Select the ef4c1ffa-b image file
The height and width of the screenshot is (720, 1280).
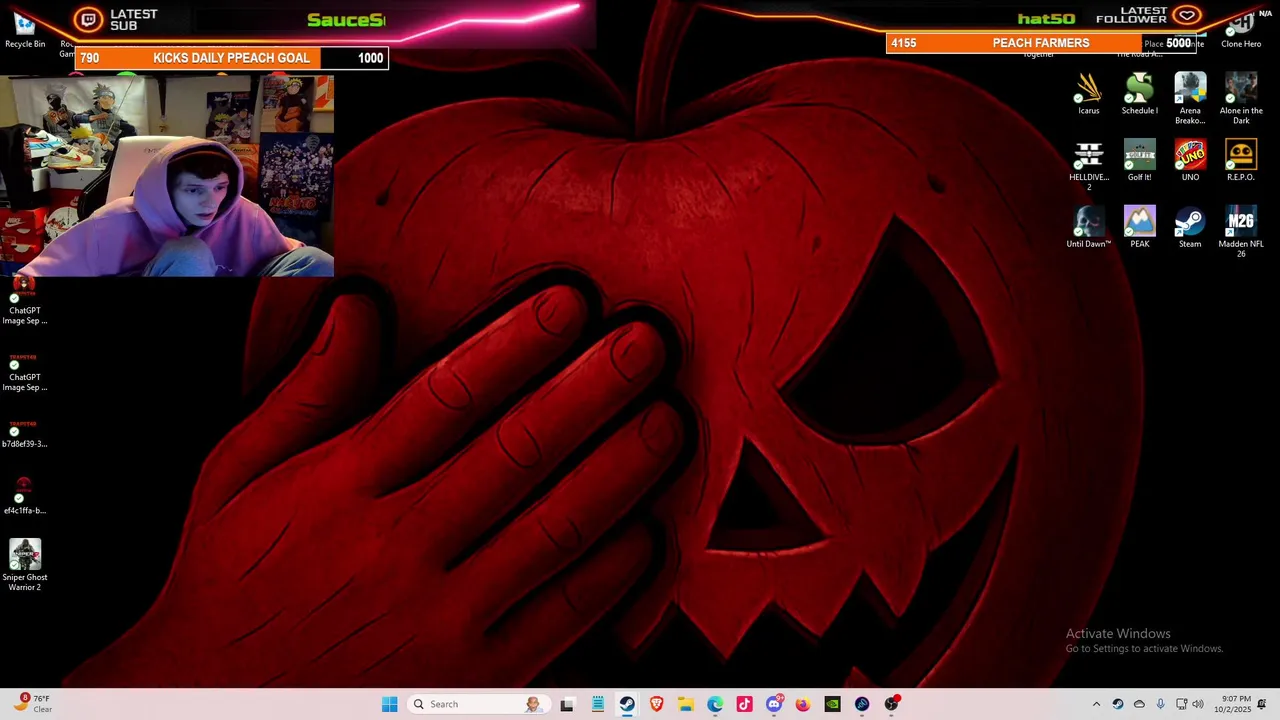pyautogui.click(x=25, y=495)
